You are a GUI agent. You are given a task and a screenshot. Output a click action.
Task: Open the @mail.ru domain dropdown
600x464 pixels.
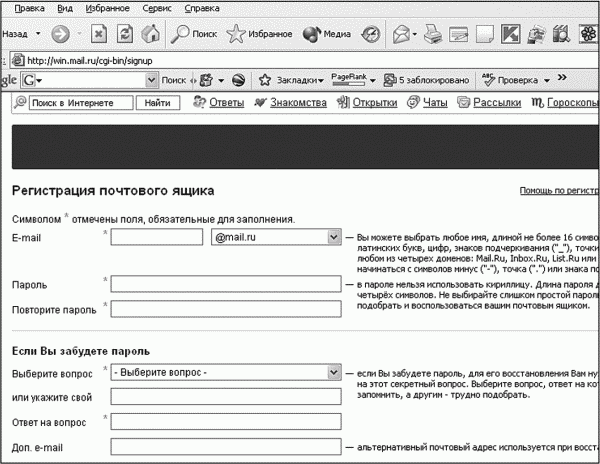(x=276, y=237)
